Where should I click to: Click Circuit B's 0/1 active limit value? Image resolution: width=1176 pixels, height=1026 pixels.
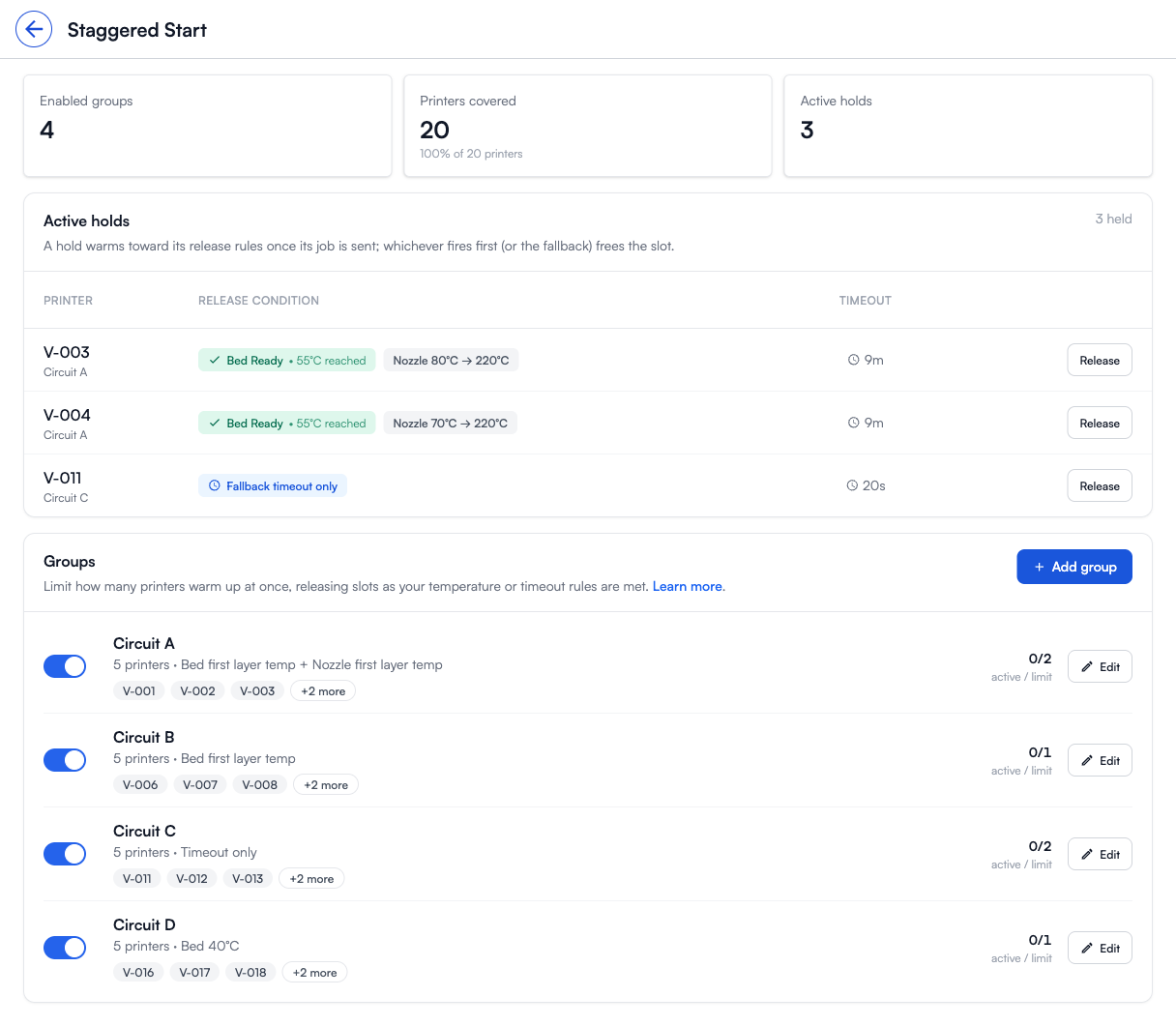click(x=1040, y=752)
